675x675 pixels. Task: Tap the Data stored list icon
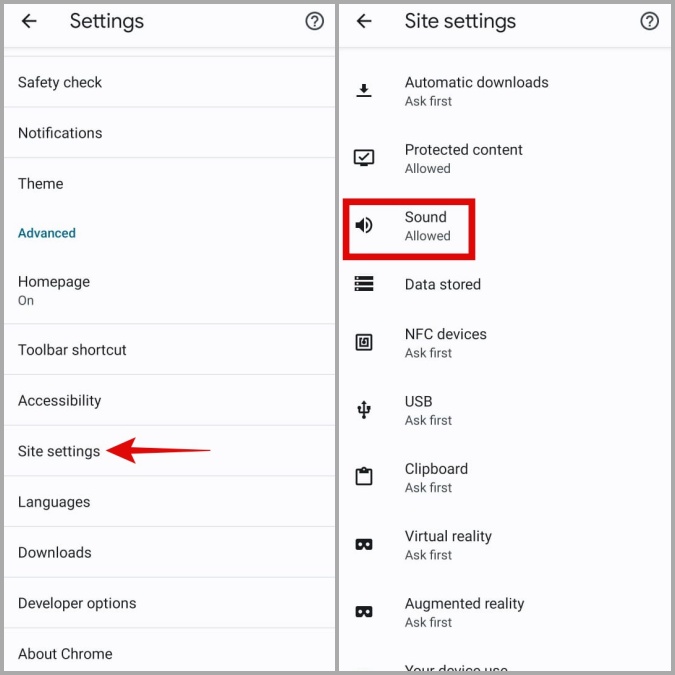(364, 284)
